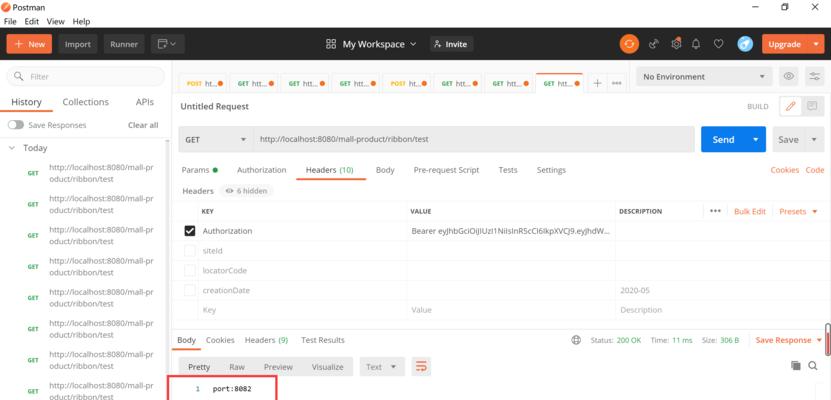Screen dimensions: 831x400
Task: Open the request Settings tab
Action: coord(551,170)
